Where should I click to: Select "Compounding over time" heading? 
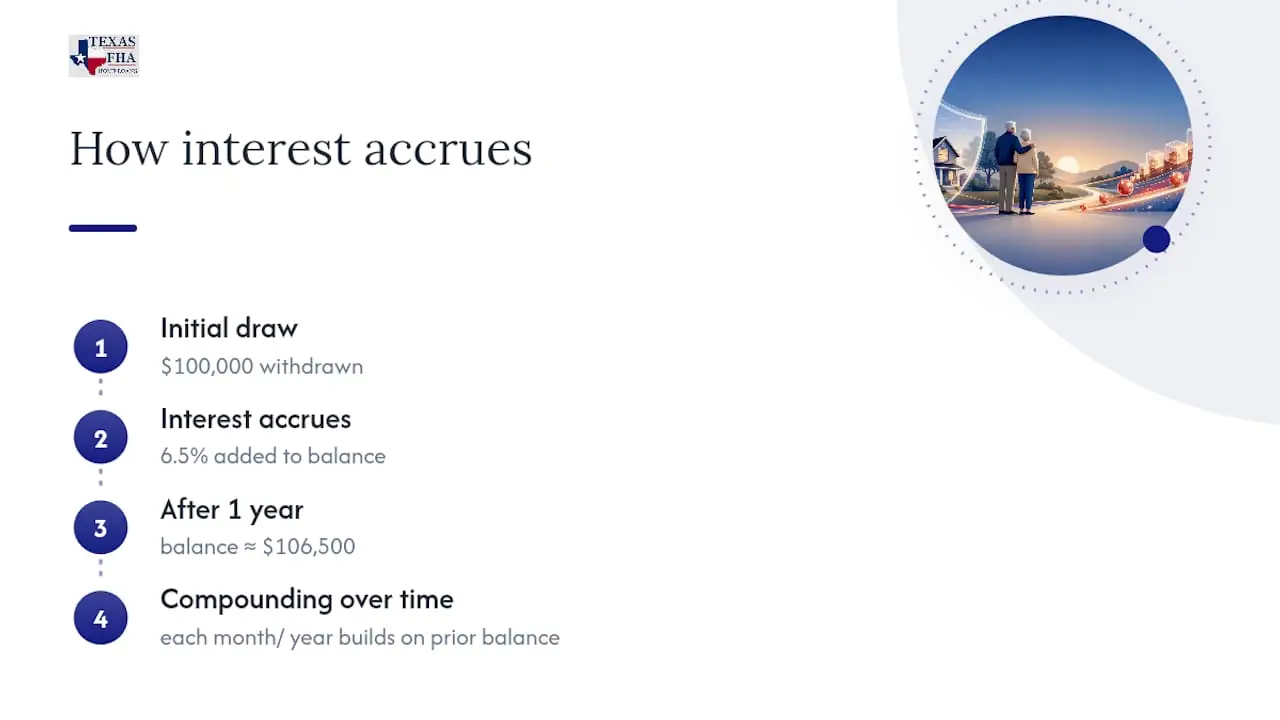click(307, 599)
